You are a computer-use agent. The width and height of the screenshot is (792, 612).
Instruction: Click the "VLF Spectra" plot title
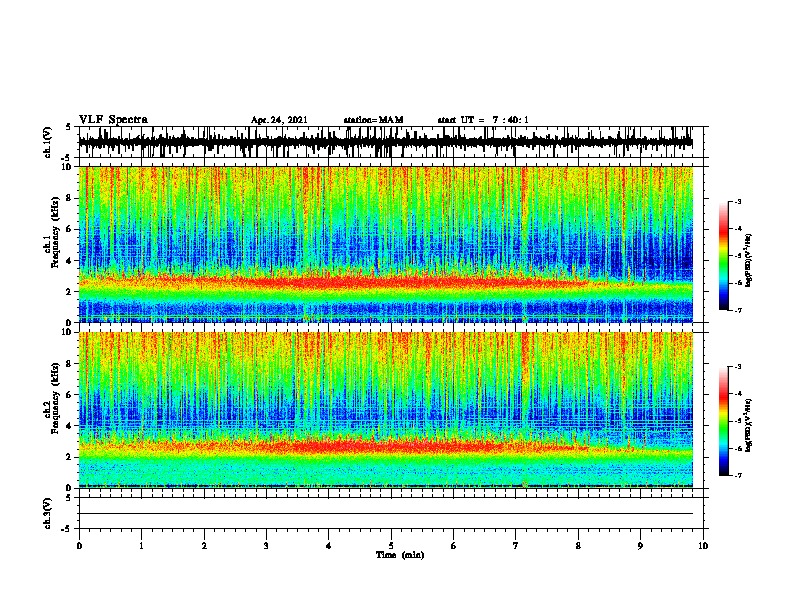(x=113, y=120)
